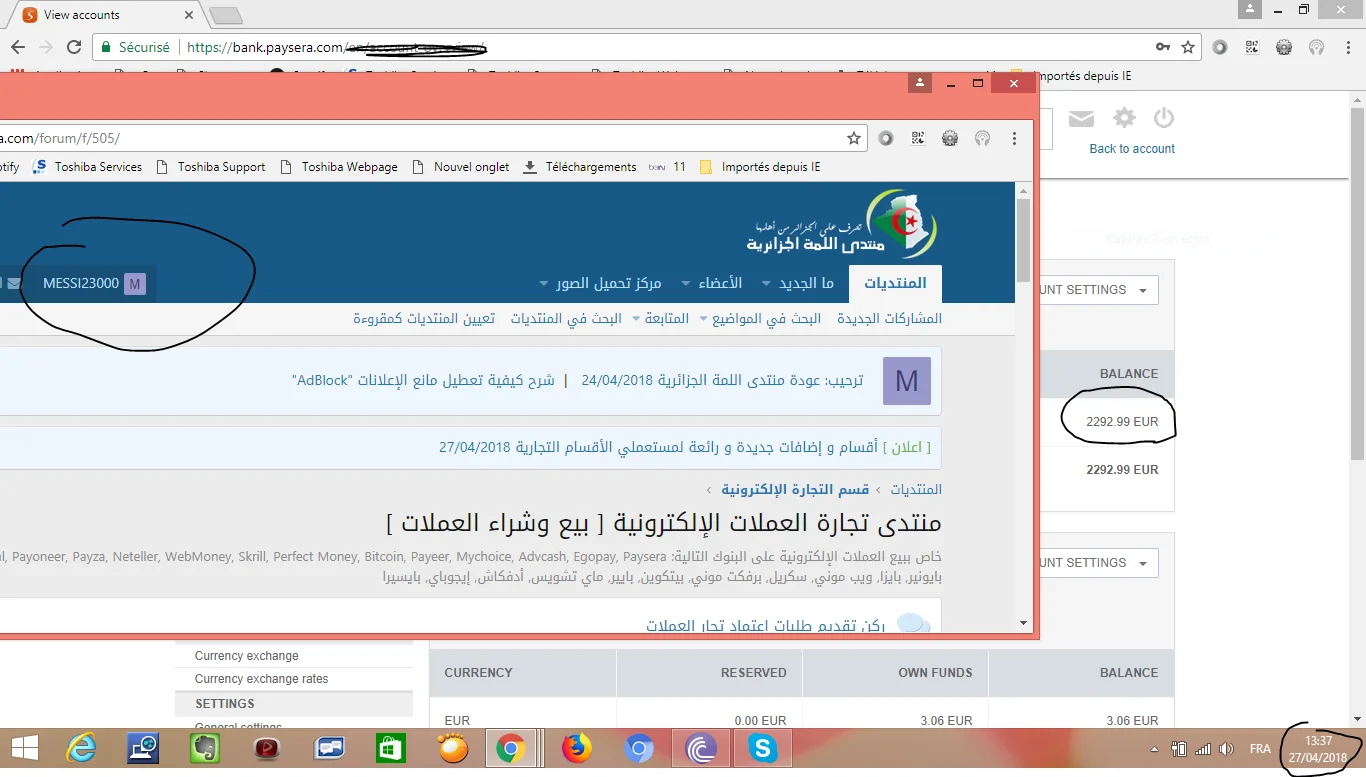Reload the Paysera page
This screenshot has width=1366, height=777.
(x=74, y=47)
